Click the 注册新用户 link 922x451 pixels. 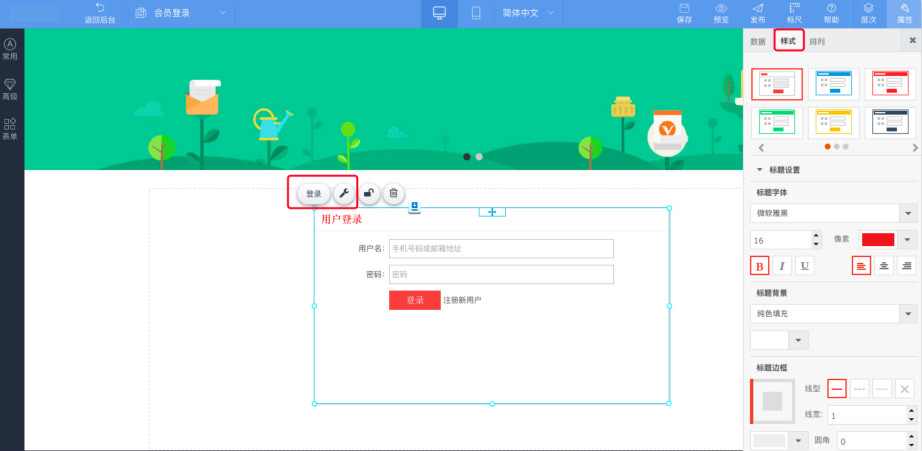tap(462, 300)
